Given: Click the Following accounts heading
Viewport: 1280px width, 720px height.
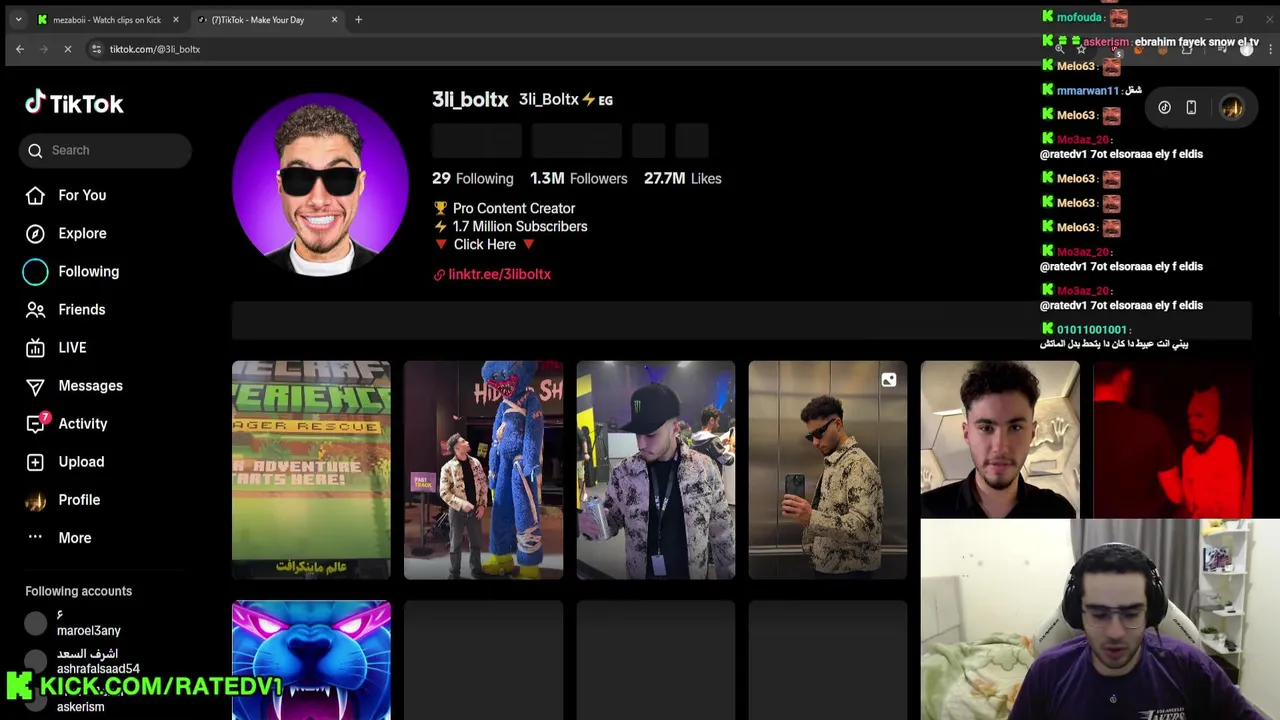Looking at the screenshot, I should pyautogui.click(x=78, y=591).
